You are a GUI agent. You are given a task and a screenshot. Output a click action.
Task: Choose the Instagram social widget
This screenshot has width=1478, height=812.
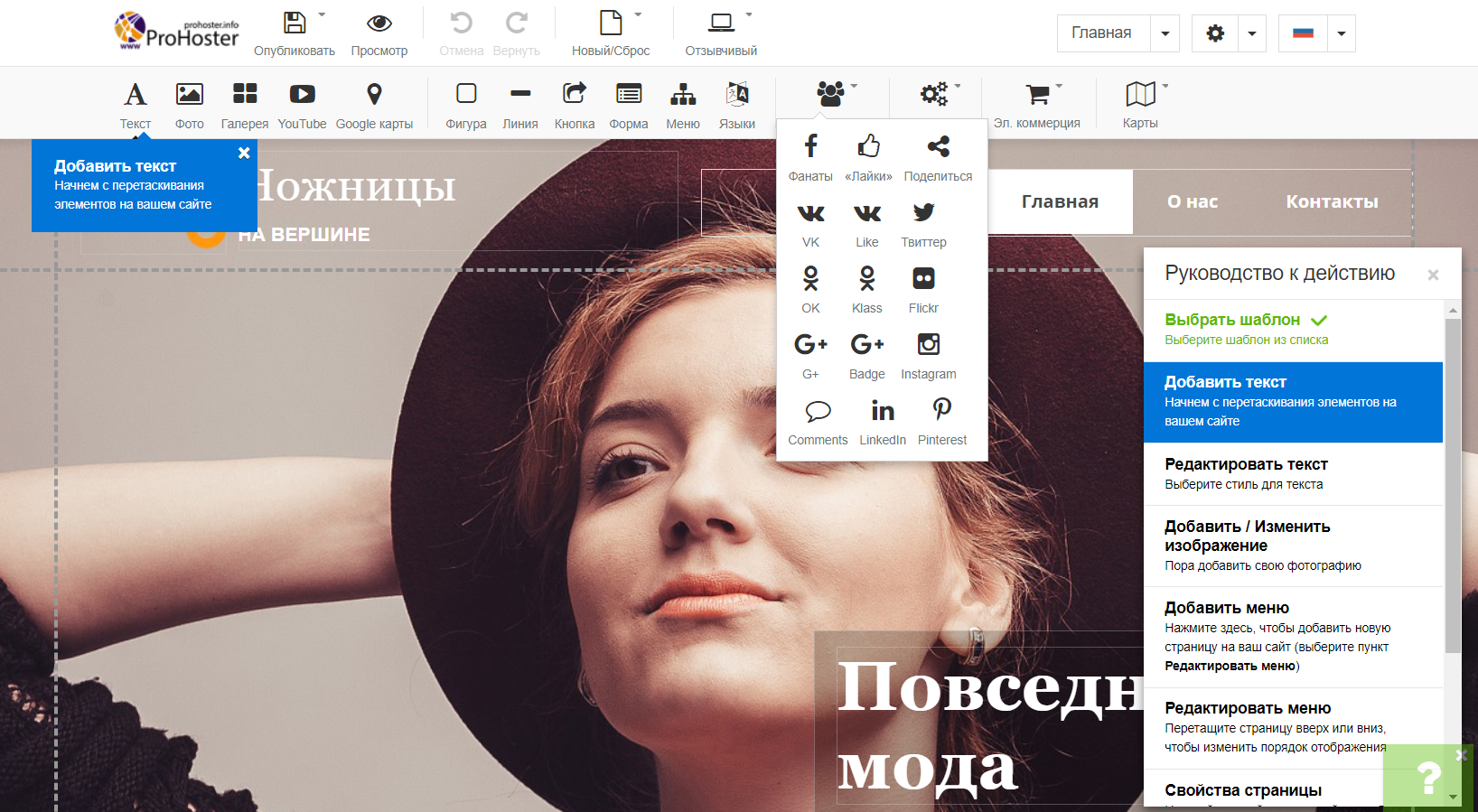[x=928, y=355]
